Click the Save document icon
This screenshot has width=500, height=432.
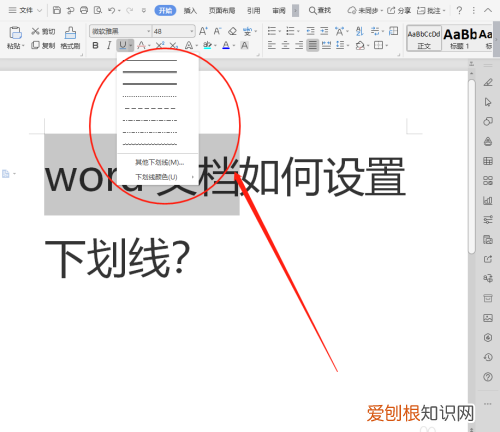[57, 10]
